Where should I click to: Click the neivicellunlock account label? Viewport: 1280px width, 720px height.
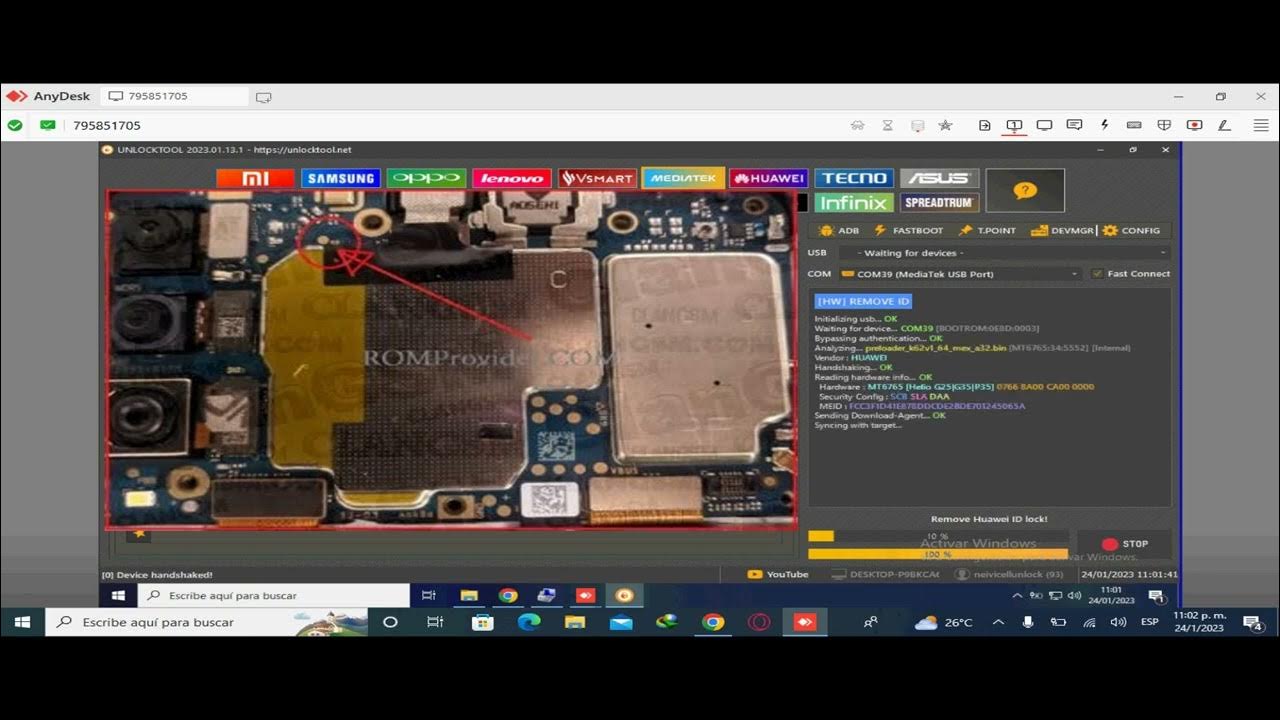(1010, 574)
